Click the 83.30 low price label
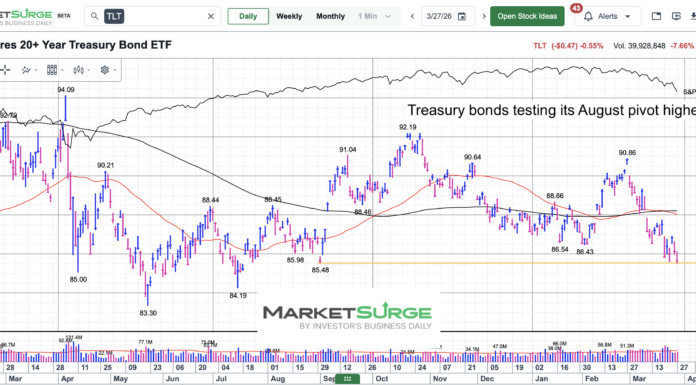 [x=148, y=313]
